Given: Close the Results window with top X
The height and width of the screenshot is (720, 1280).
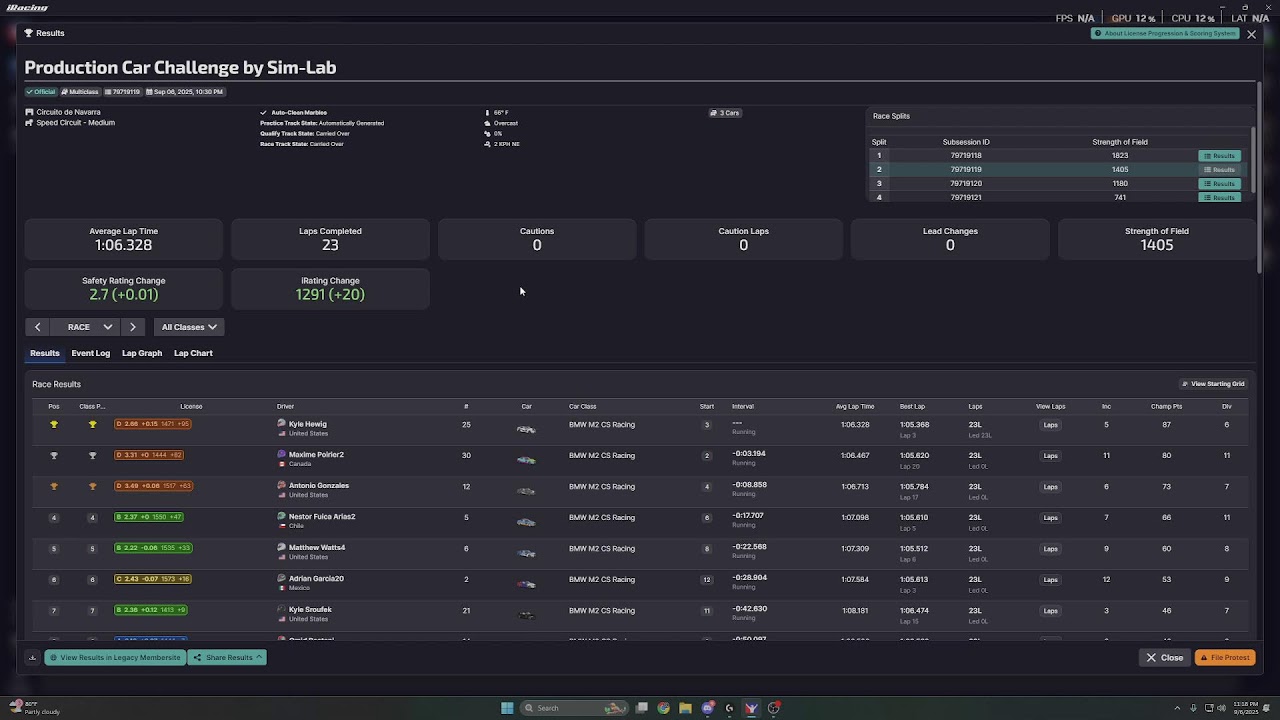Looking at the screenshot, I should click(x=1251, y=34).
